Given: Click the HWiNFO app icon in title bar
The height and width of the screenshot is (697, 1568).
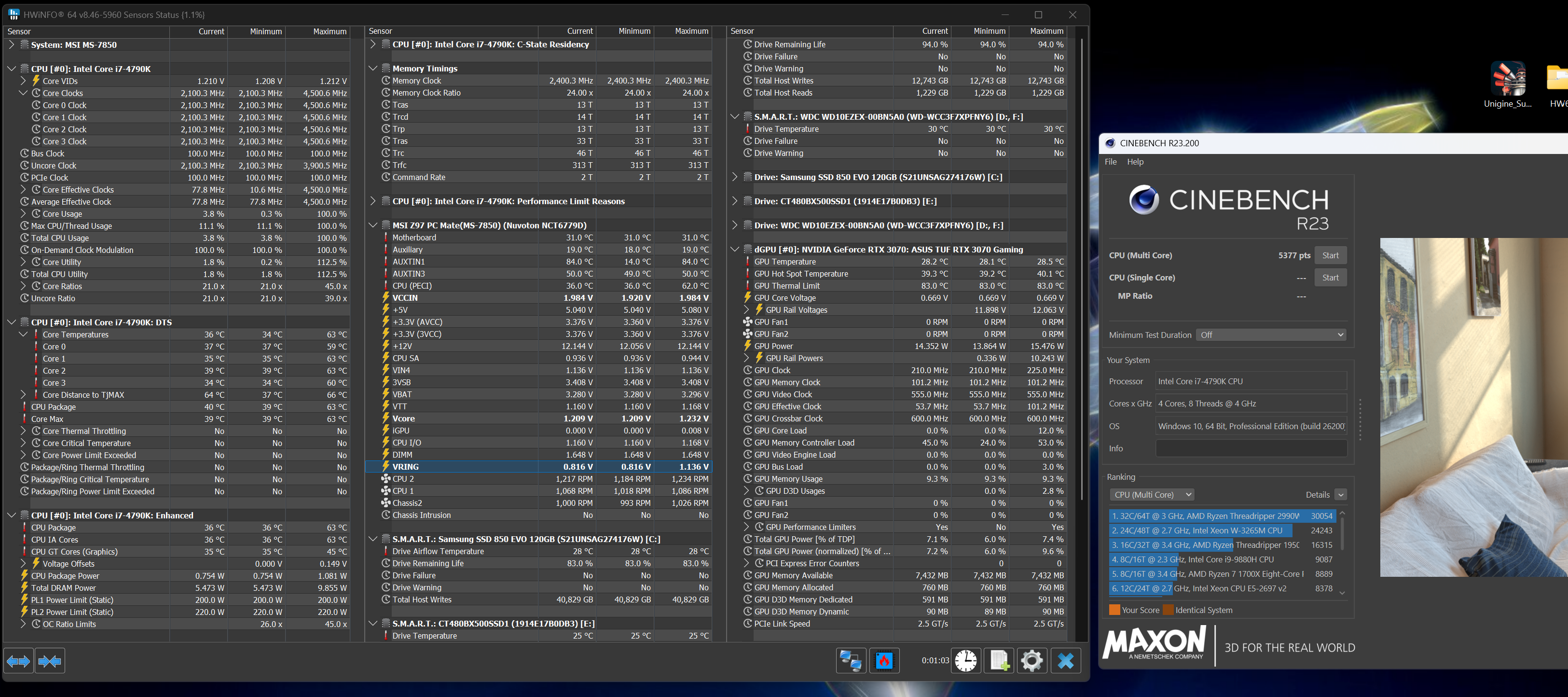Looking at the screenshot, I should (x=14, y=14).
